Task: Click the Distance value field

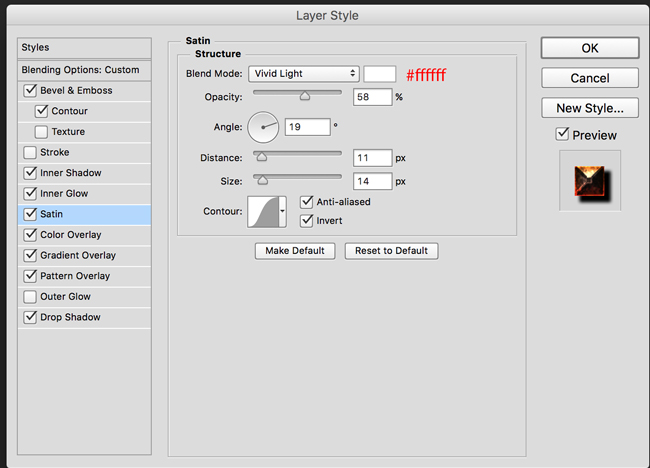Action: [x=372, y=158]
